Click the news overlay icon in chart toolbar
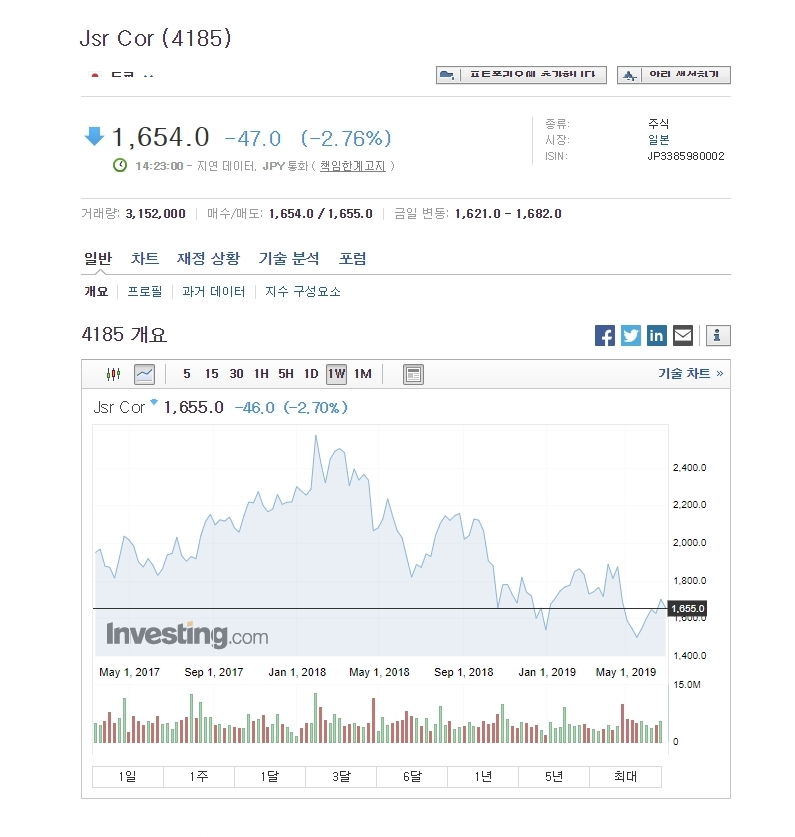This screenshot has height=837, width=795. click(414, 374)
